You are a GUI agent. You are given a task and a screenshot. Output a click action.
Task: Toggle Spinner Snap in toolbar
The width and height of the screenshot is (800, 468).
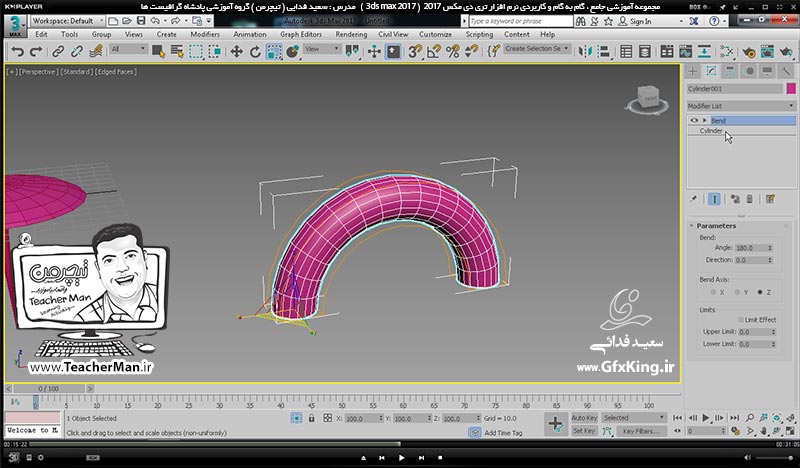(x=471, y=52)
